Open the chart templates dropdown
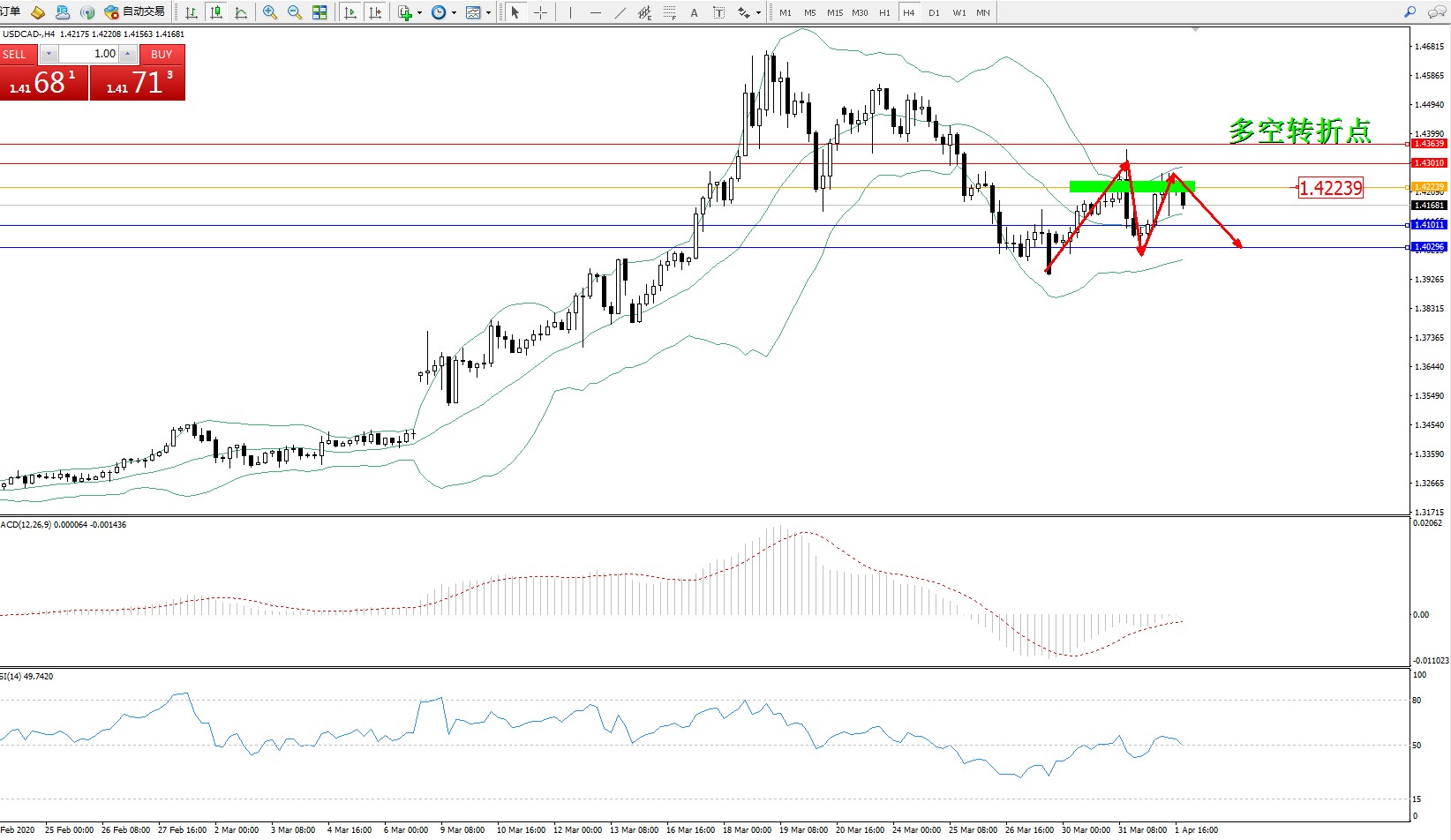This screenshot has height=840, width=1451. pyautogui.click(x=488, y=13)
